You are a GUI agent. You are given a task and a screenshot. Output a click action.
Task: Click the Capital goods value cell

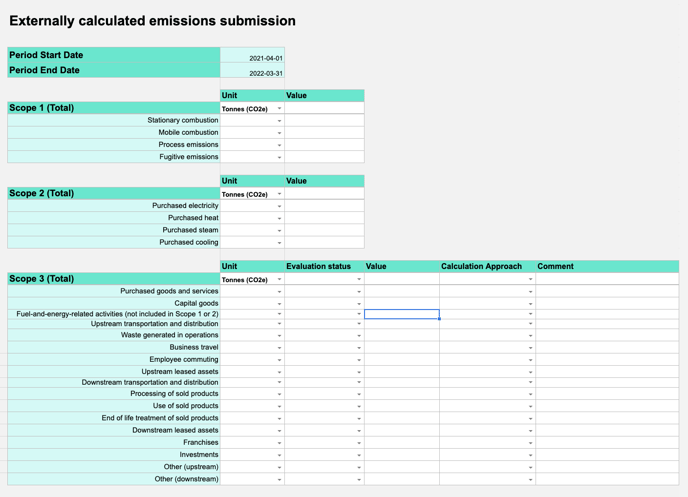pos(402,304)
